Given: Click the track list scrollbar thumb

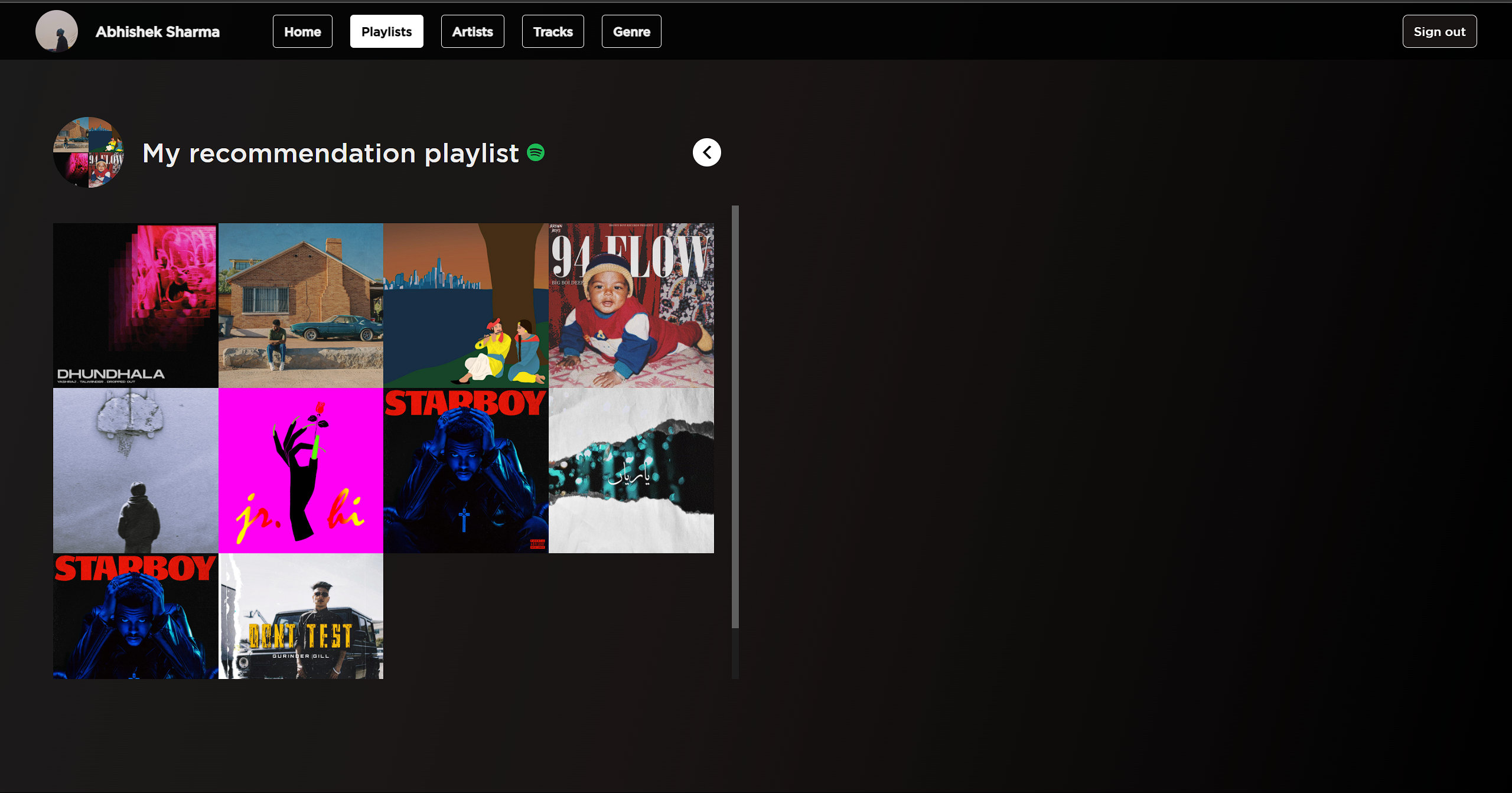Looking at the screenshot, I should coord(735,417).
